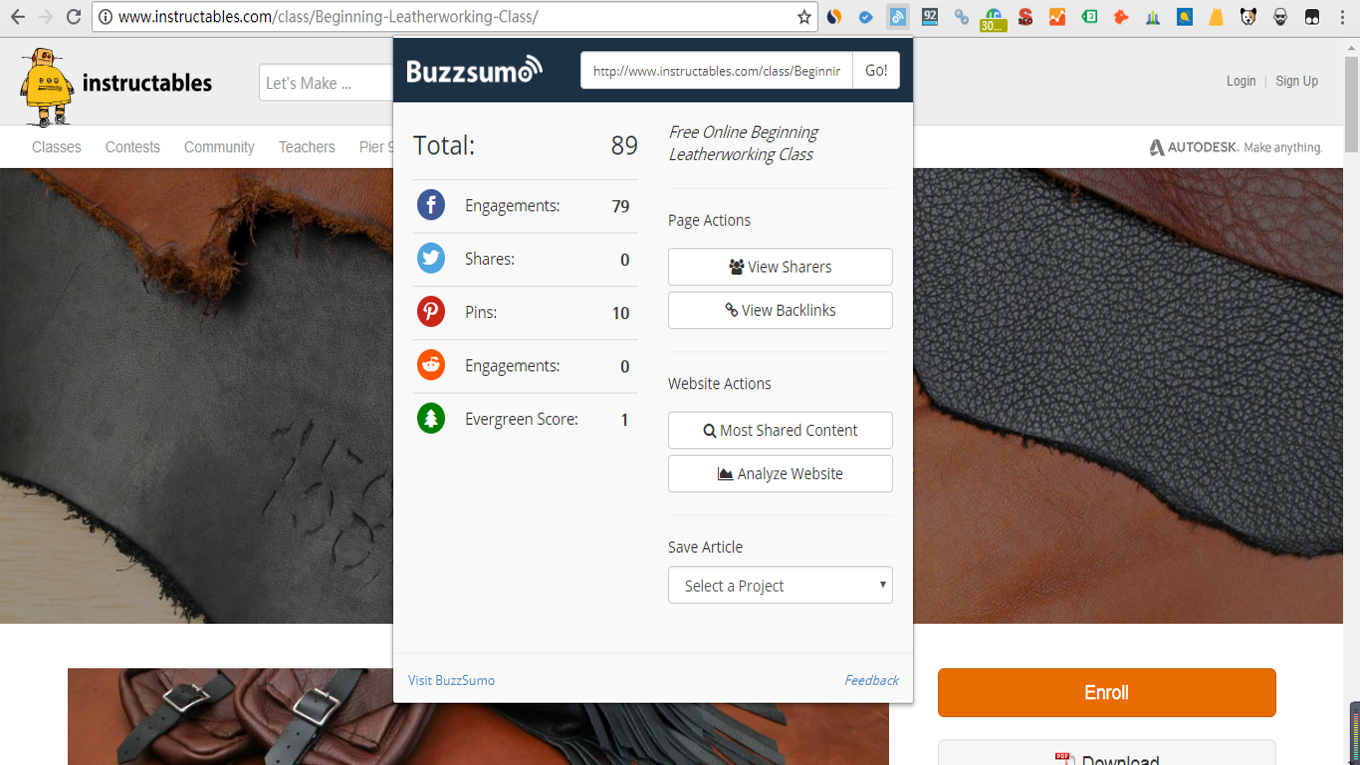
Task: Click the Evergreen Score tree icon
Action: (x=431, y=419)
